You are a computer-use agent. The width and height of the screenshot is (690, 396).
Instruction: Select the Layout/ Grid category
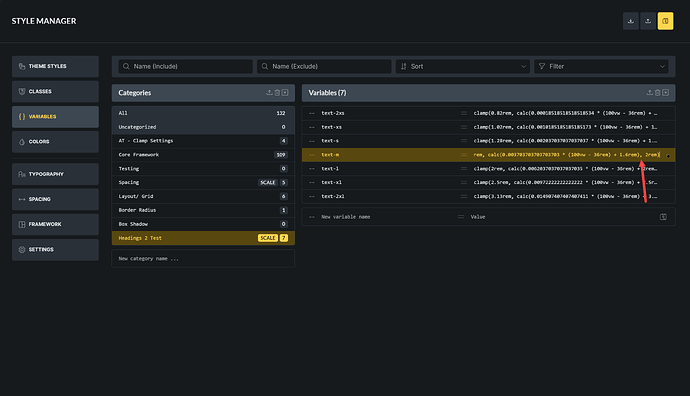click(x=203, y=196)
